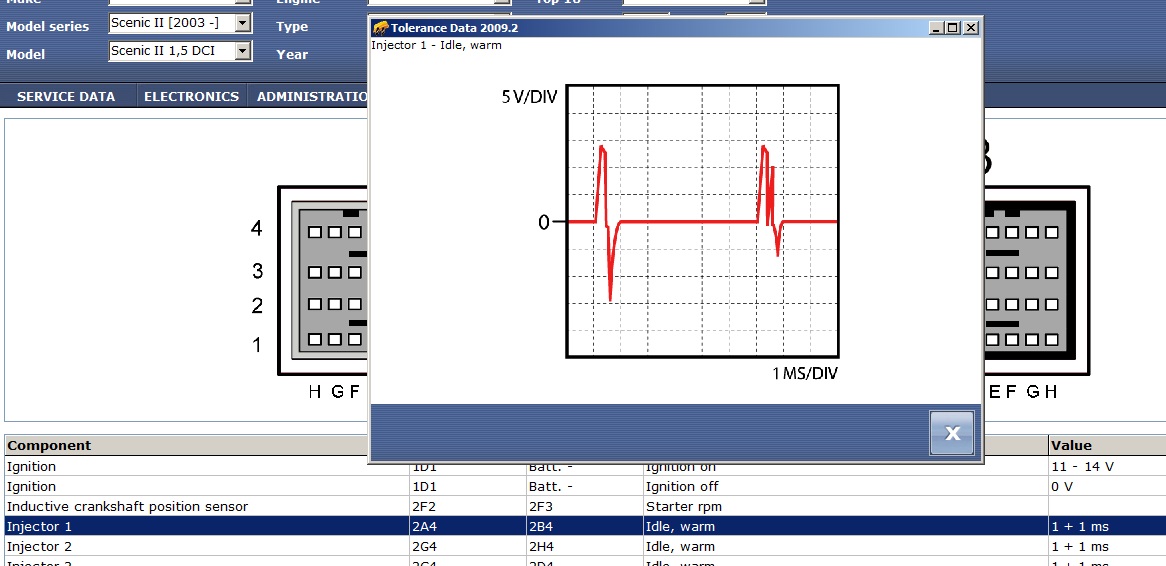Minimize the Tolerance Data 2009.2 popup
This screenshot has width=1166, height=566.
(937, 28)
